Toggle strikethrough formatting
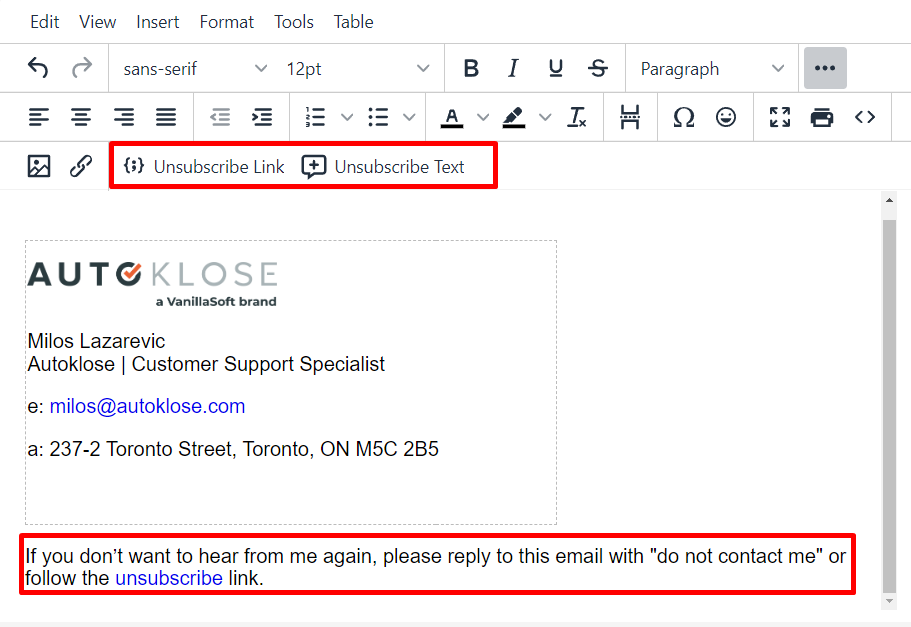Screen dimensions: 911x627 (598, 68)
